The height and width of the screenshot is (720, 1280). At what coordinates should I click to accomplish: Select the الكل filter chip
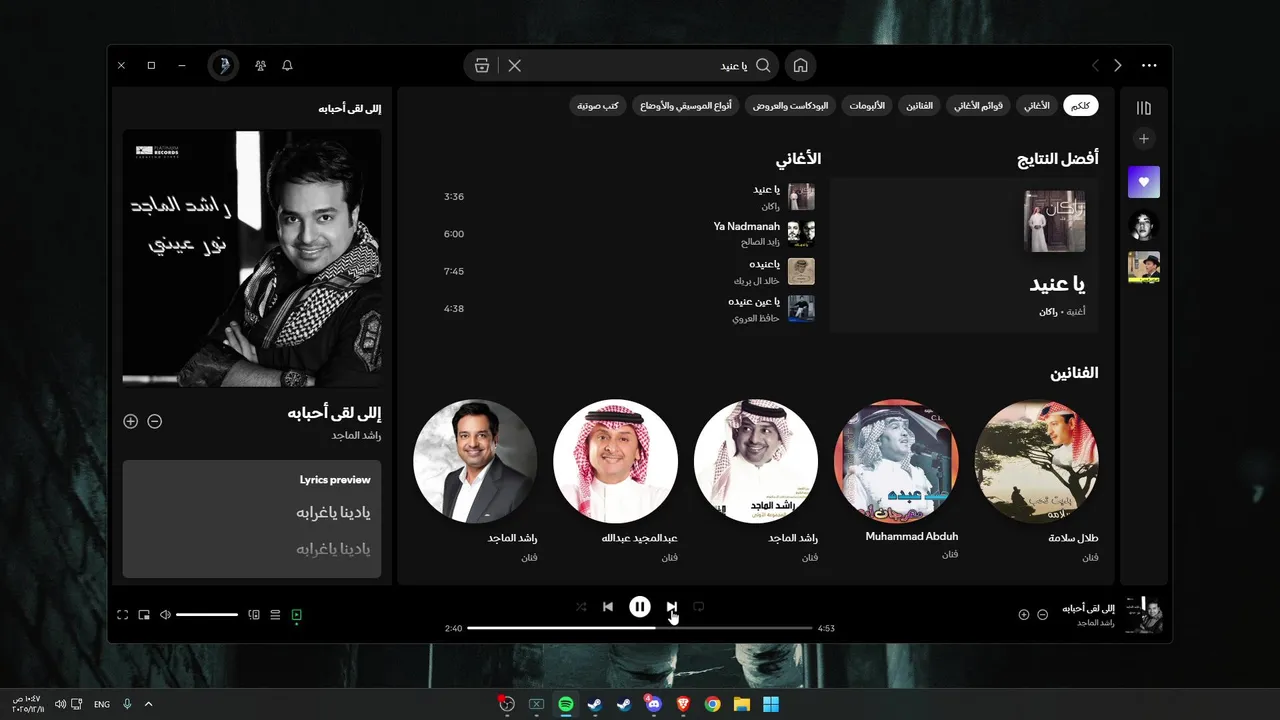click(1081, 105)
